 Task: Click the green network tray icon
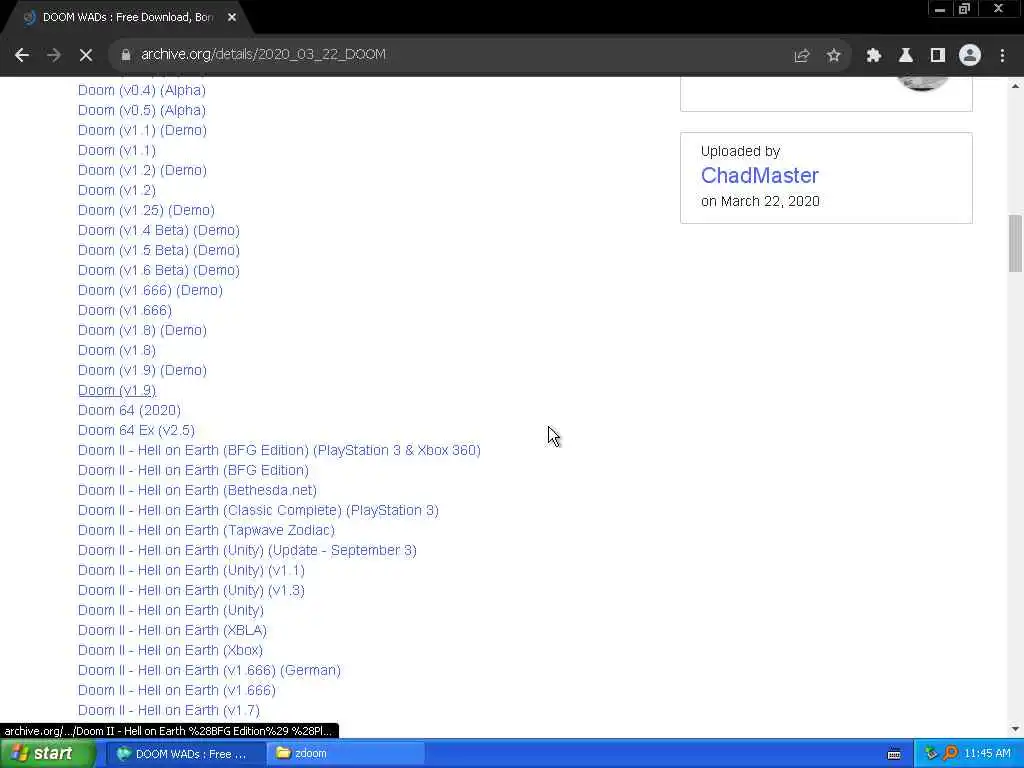pos(931,754)
